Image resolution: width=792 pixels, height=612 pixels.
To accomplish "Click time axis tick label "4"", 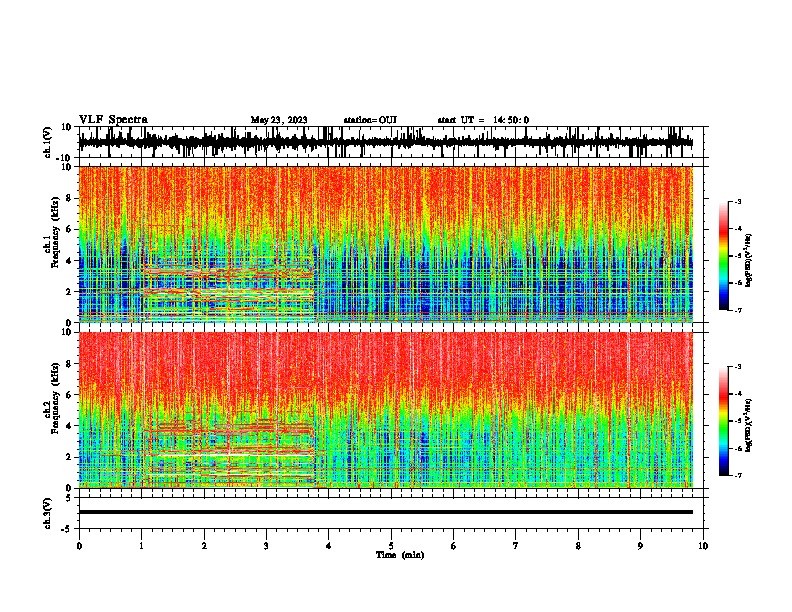I will click(x=329, y=546).
